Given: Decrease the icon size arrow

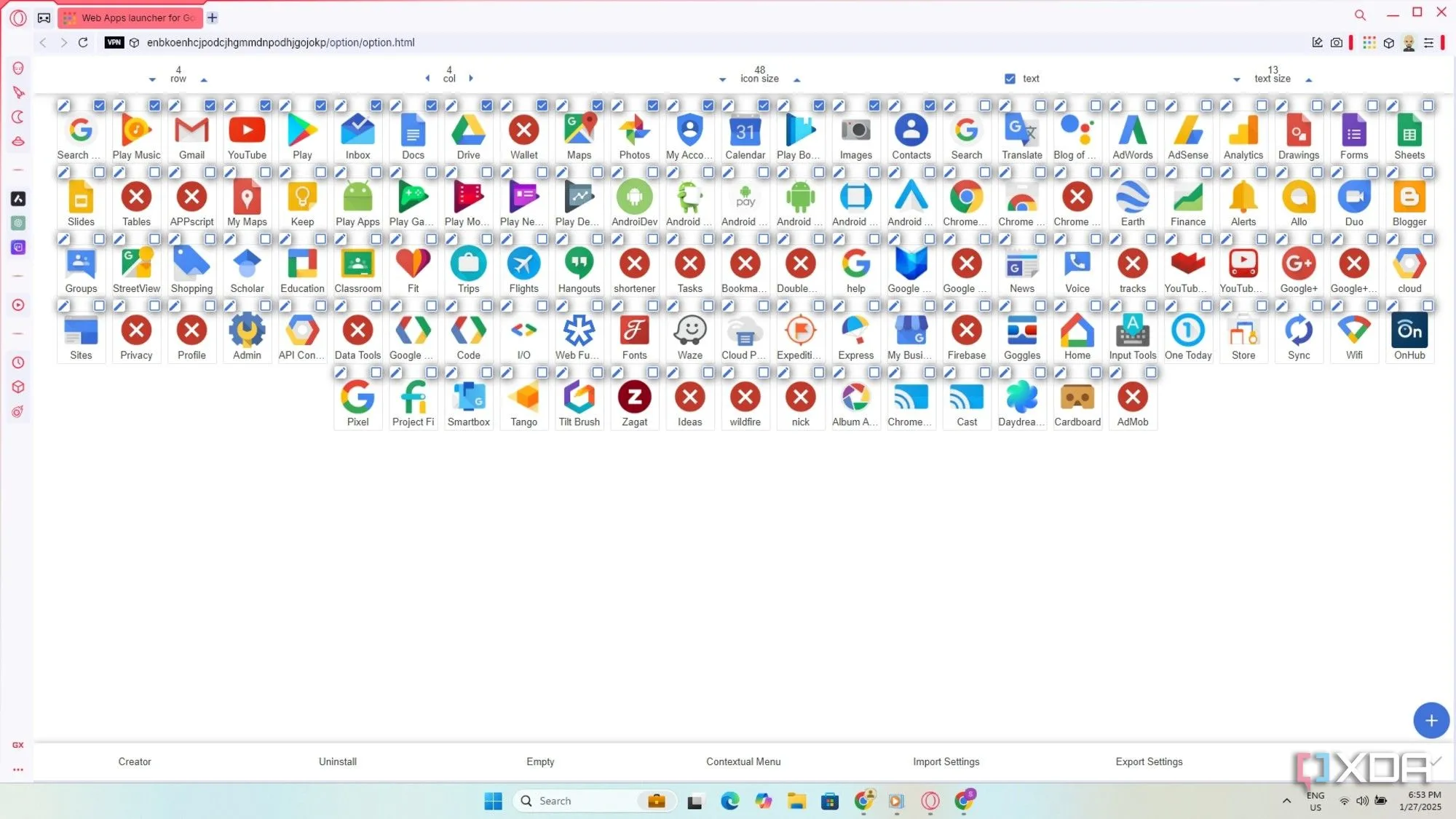Looking at the screenshot, I should pos(722,80).
